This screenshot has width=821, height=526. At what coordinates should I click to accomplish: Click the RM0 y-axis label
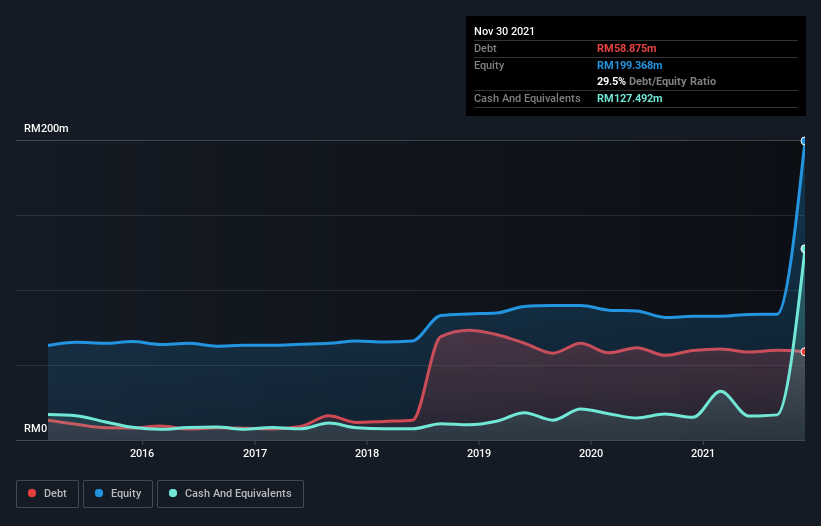pyautogui.click(x=36, y=428)
